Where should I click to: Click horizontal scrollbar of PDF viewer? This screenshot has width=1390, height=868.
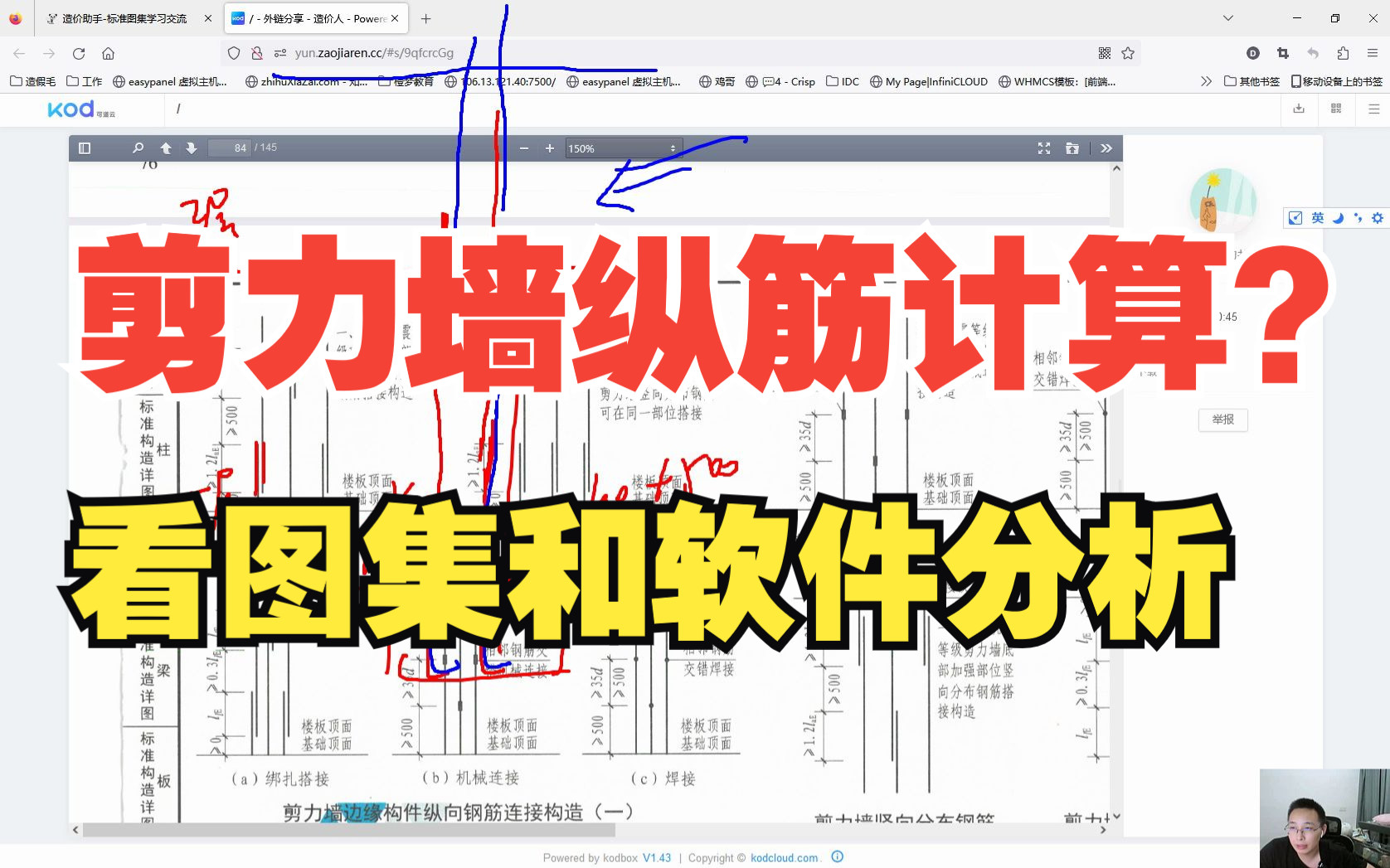coord(348,830)
